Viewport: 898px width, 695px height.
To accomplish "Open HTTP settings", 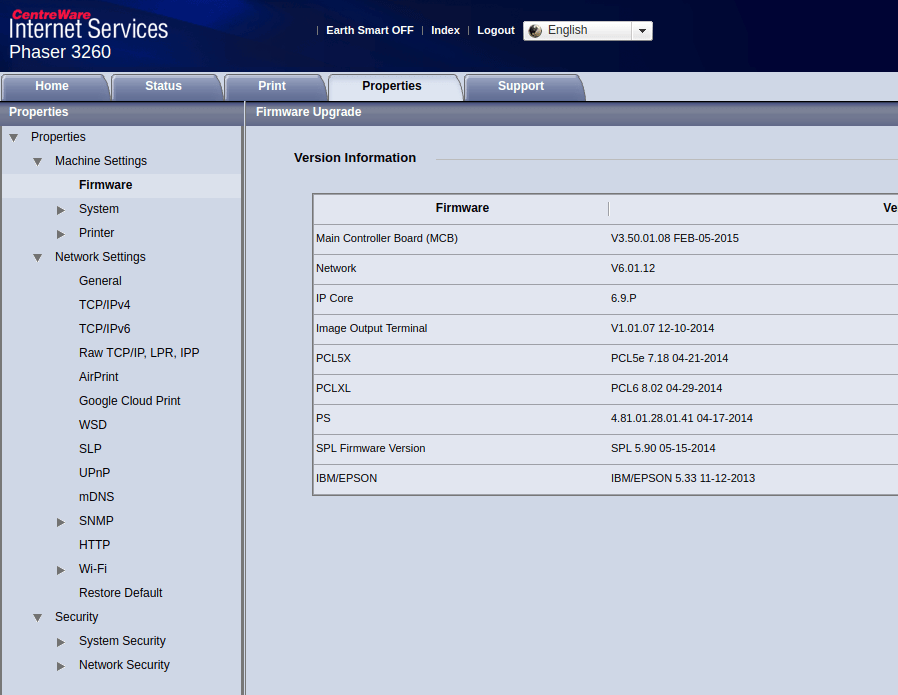I will coord(94,546).
